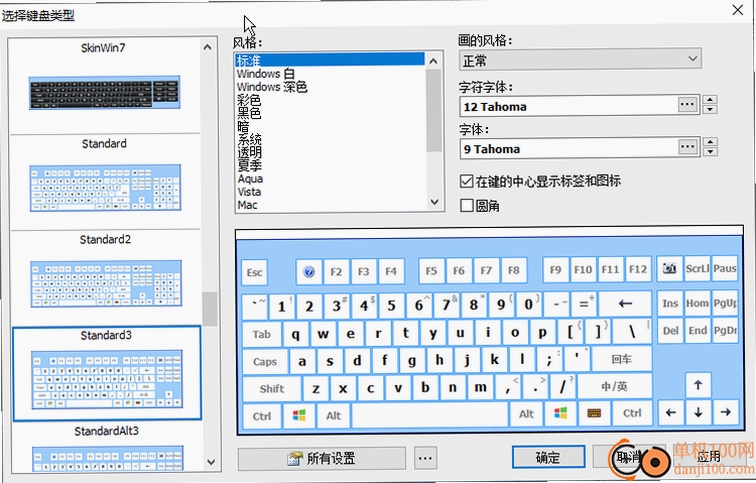
Task: Click the Del key in preview
Action: pyautogui.click(x=670, y=331)
